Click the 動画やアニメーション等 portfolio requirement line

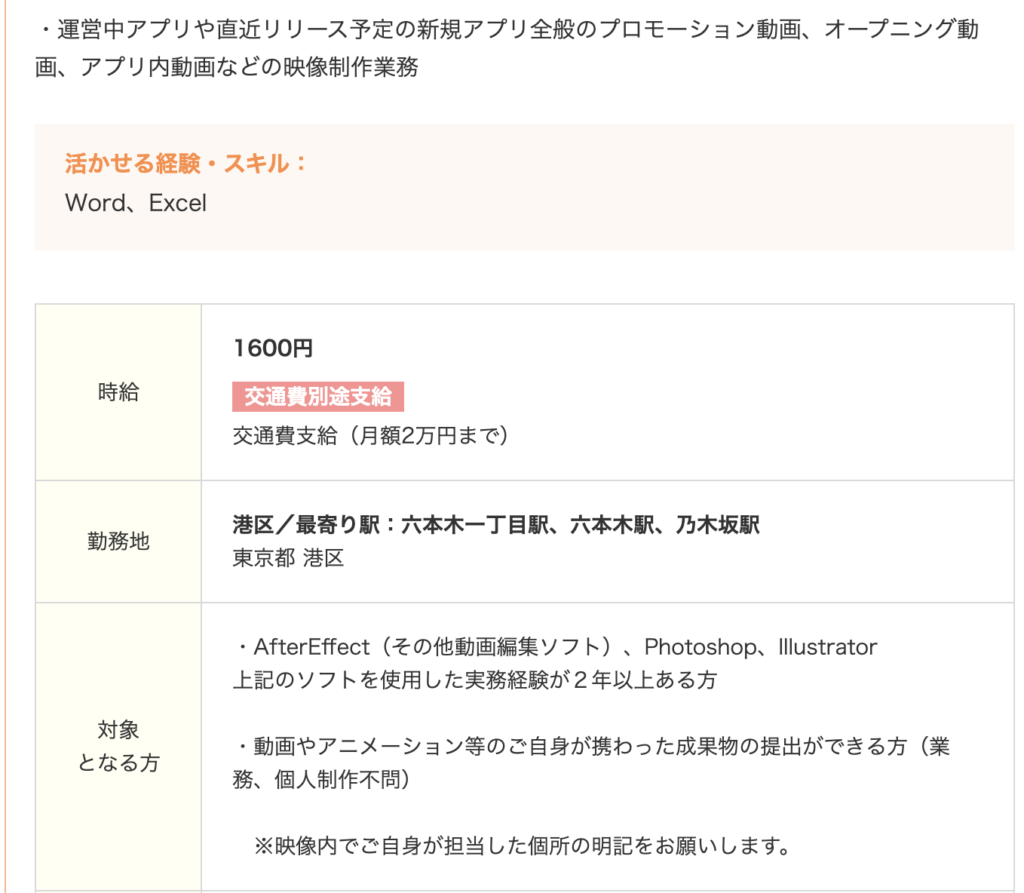tap(591, 746)
